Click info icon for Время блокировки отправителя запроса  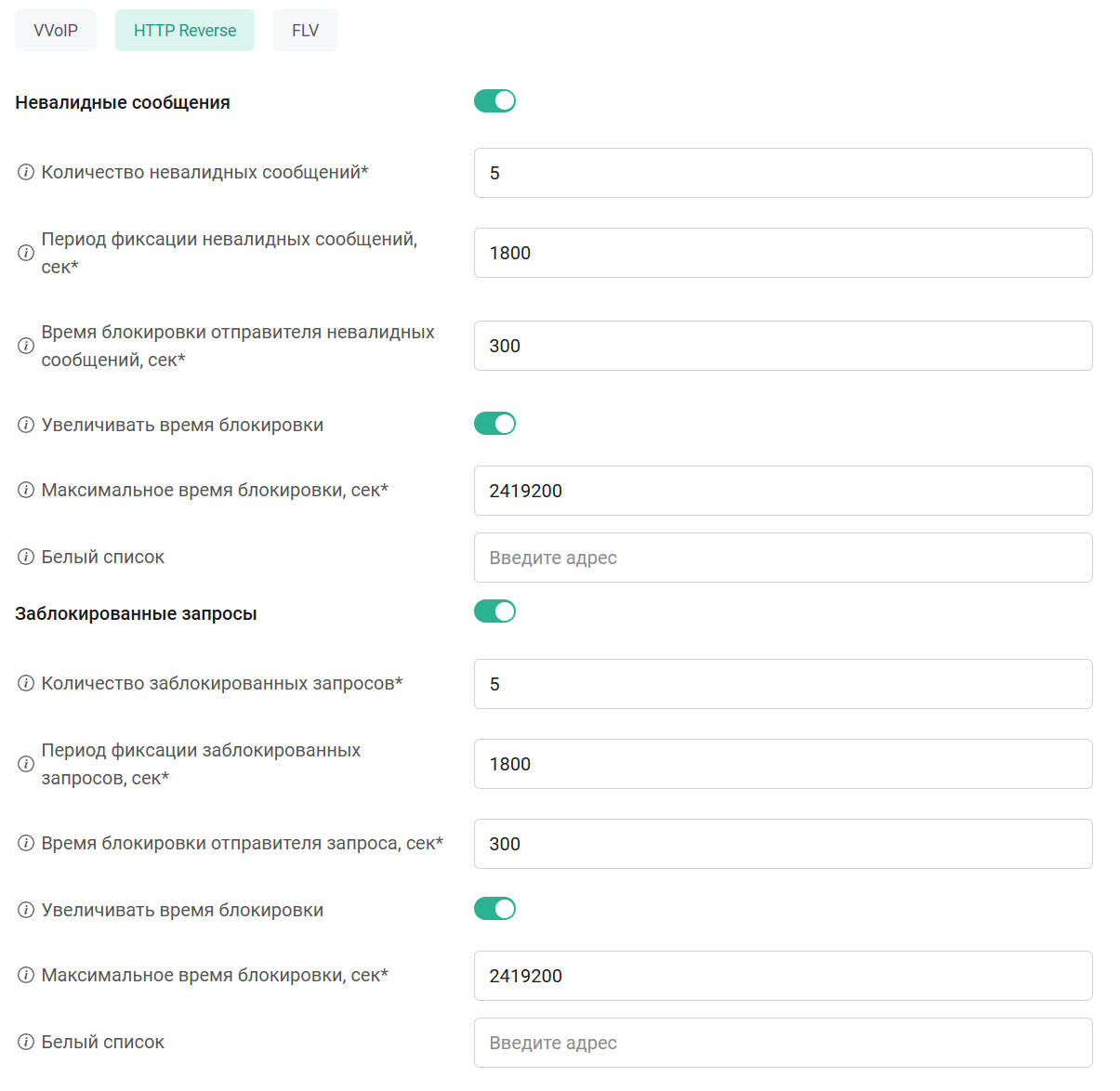click(x=26, y=844)
